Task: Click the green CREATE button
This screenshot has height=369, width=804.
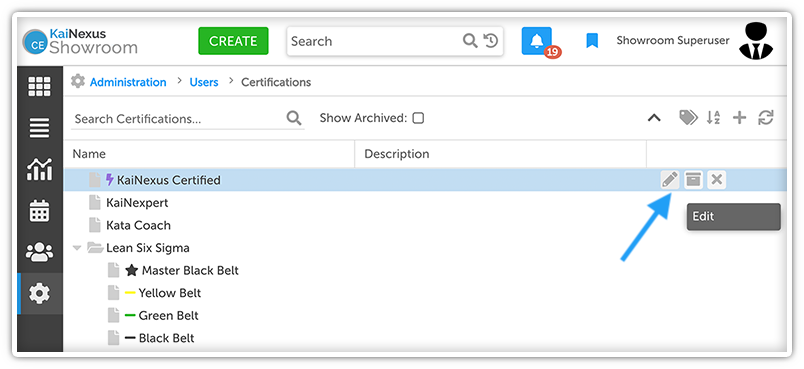Action: (x=233, y=41)
